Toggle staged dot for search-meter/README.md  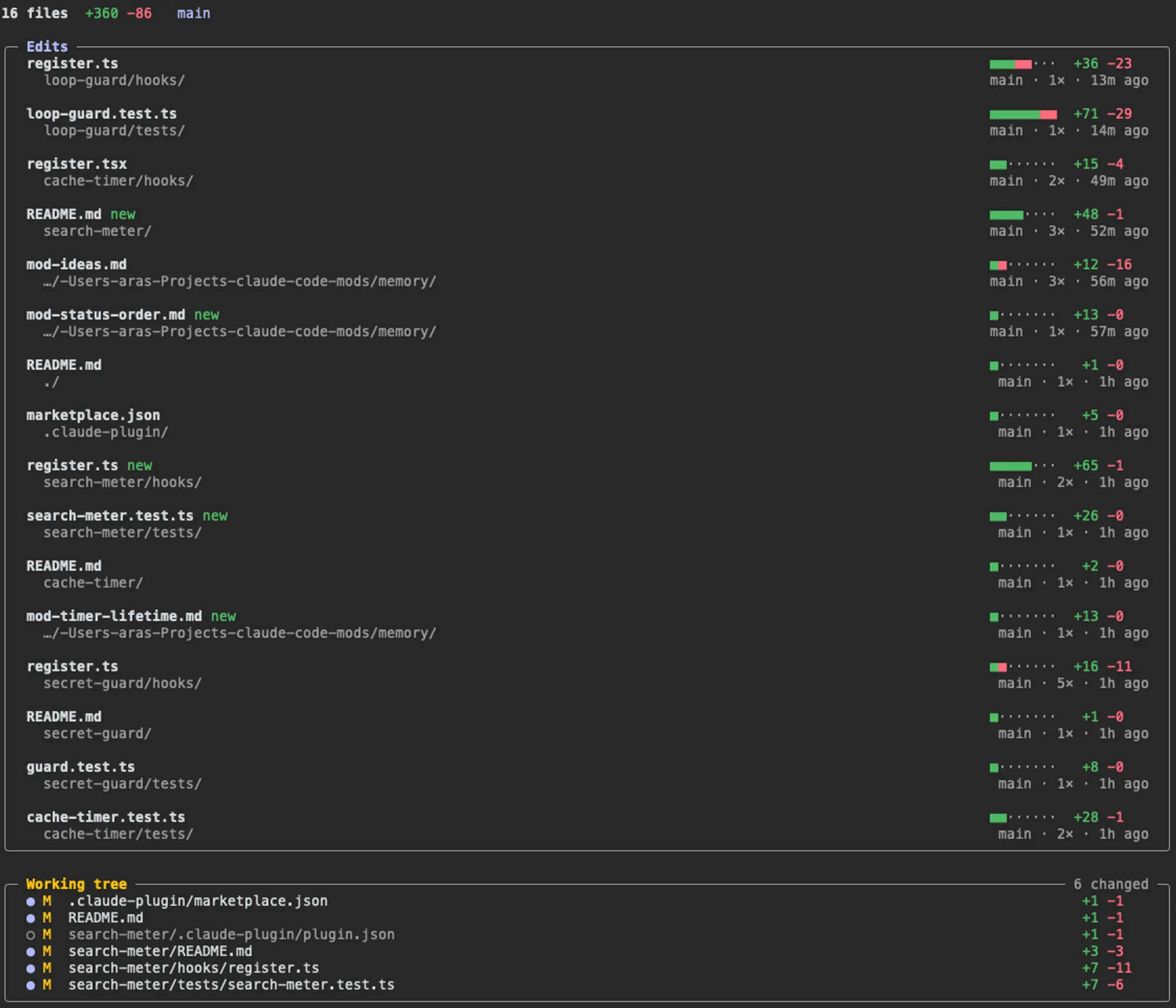(31, 952)
